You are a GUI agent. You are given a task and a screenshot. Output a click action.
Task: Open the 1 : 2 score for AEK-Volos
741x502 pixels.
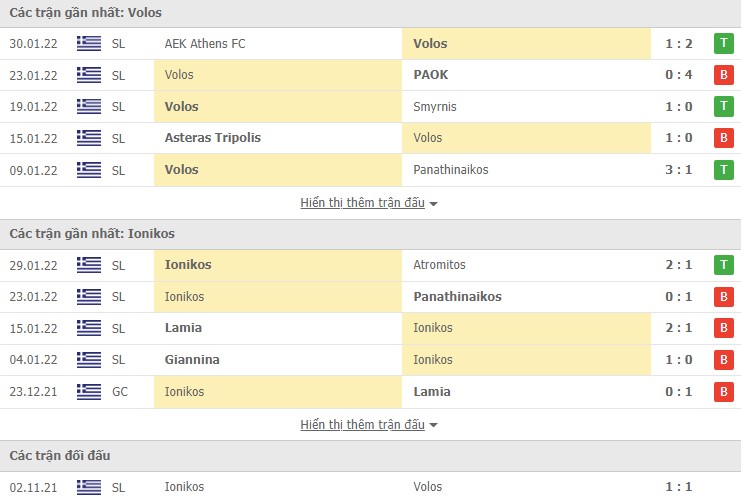[677, 43]
